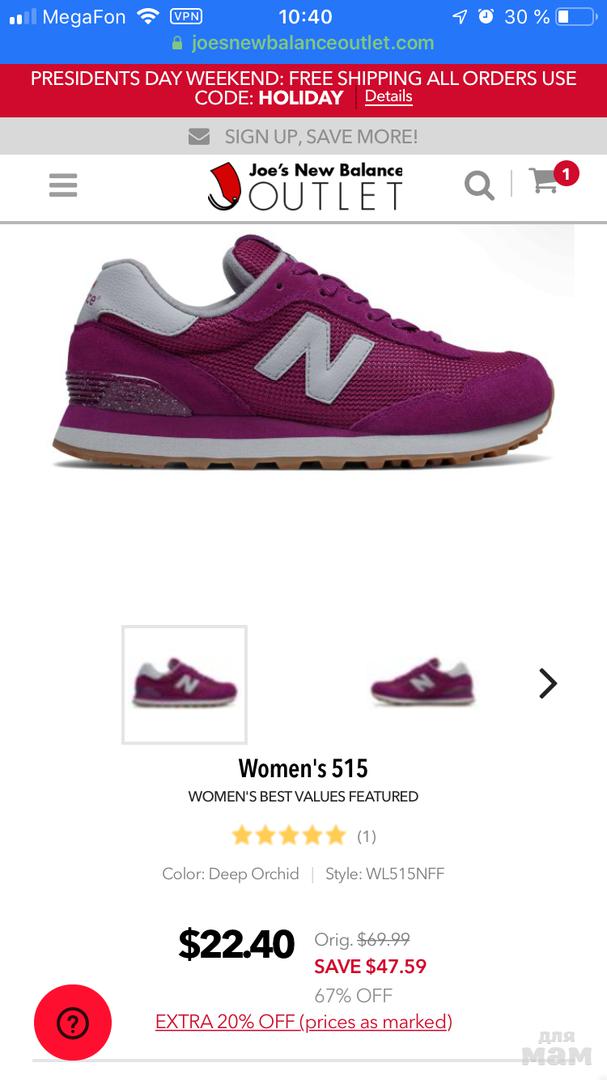Tap the VPN status indicator
The height and width of the screenshot is (1080, 607).
[x=186, y=17]
